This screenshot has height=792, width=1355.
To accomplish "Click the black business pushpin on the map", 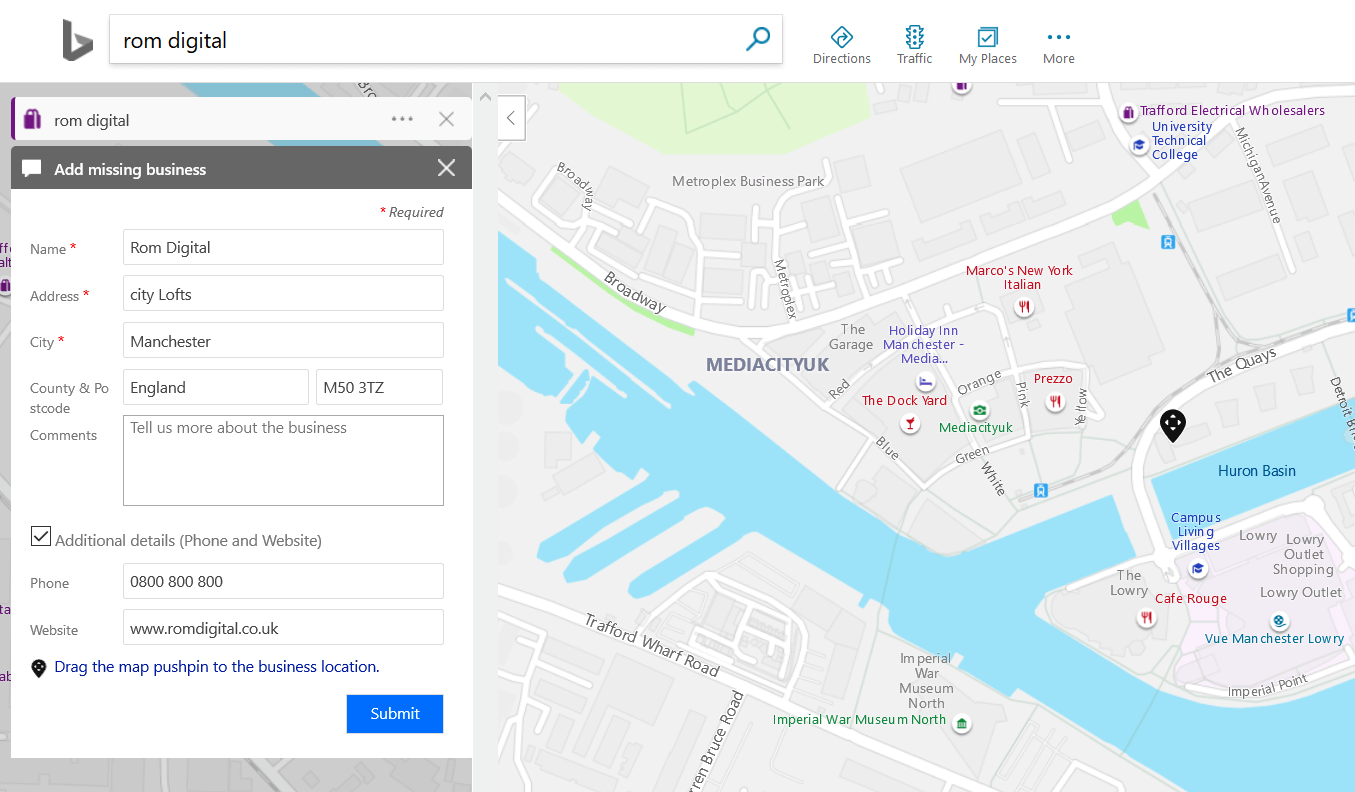I will pos(1172,425).
